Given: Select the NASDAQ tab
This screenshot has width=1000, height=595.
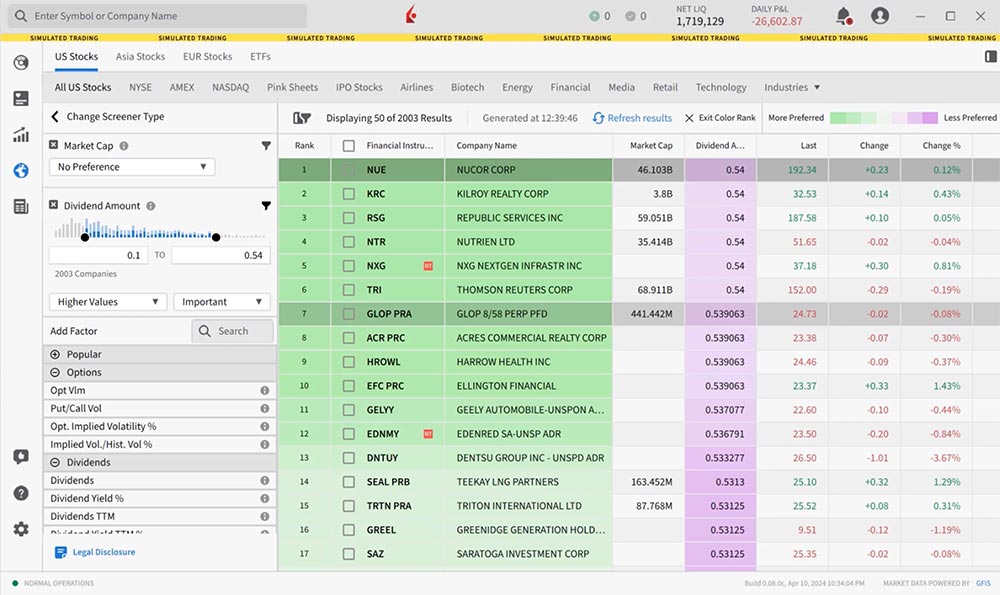Looking at the screenshot, I should pyautogui.click(x=230, y=87).
